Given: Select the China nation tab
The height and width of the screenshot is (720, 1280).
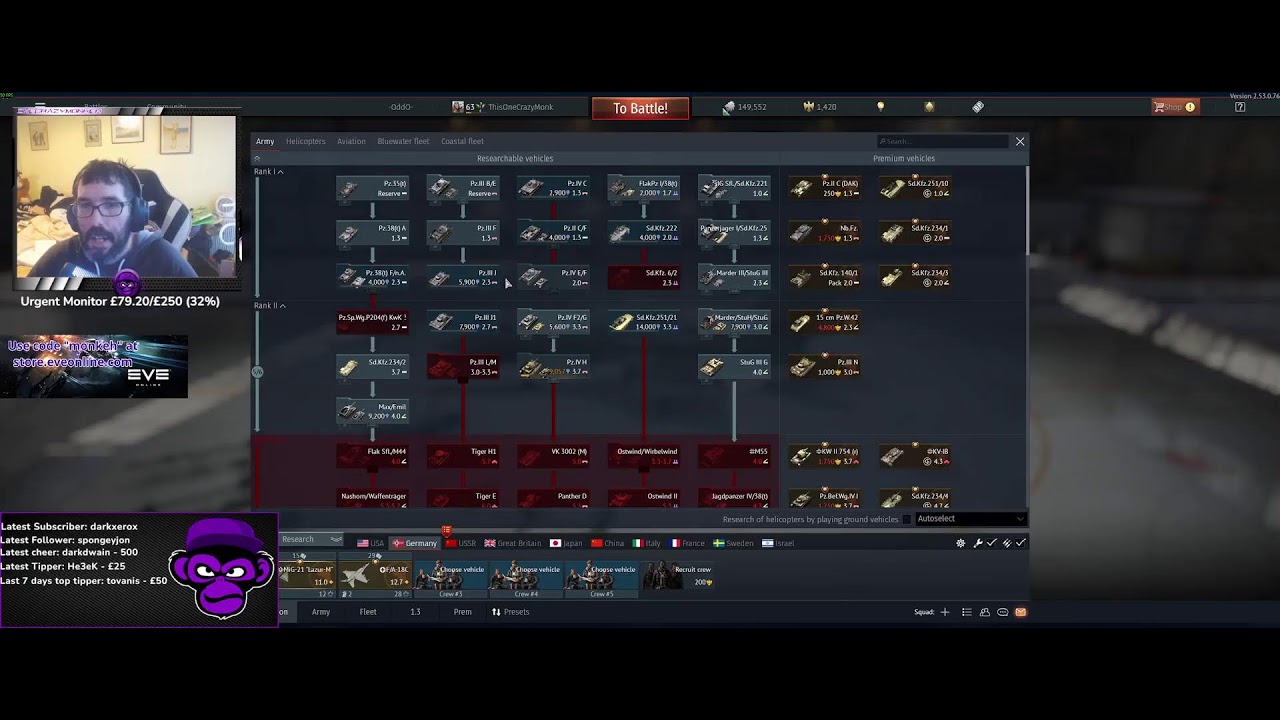Looking at the screenshot, I should 607,543.
